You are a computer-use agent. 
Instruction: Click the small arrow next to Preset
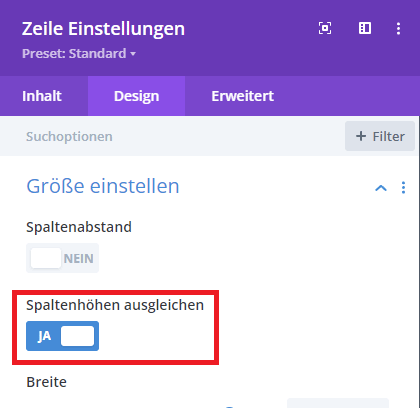pyautogui.click(x=133, y=54)
